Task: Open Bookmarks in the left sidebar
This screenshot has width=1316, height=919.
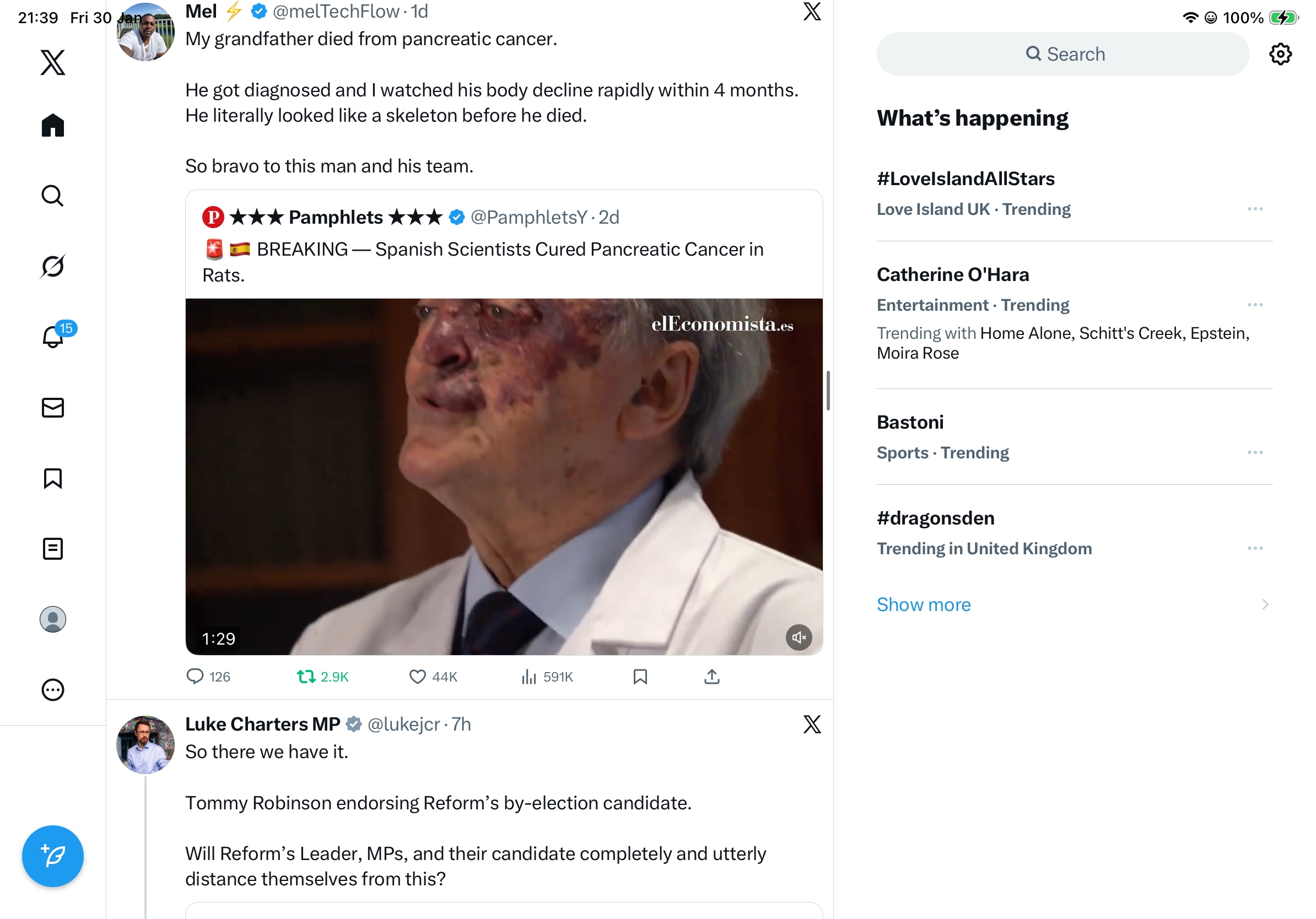Action: (53, 478)
